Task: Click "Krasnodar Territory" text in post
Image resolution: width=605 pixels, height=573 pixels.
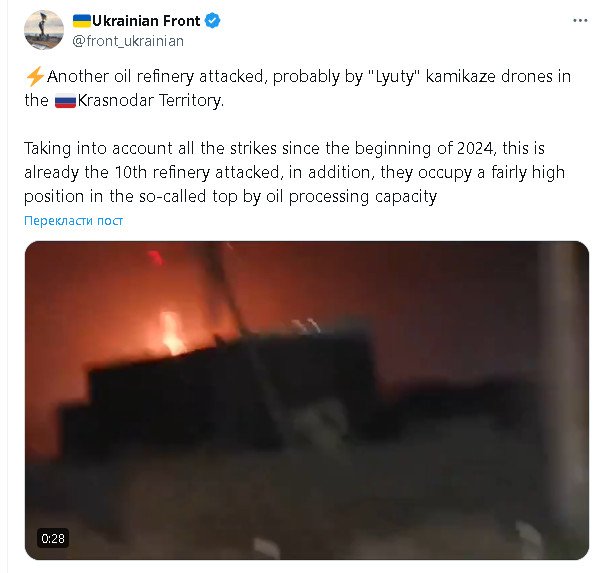Action: pyautogui.click(x=150, y=101)
